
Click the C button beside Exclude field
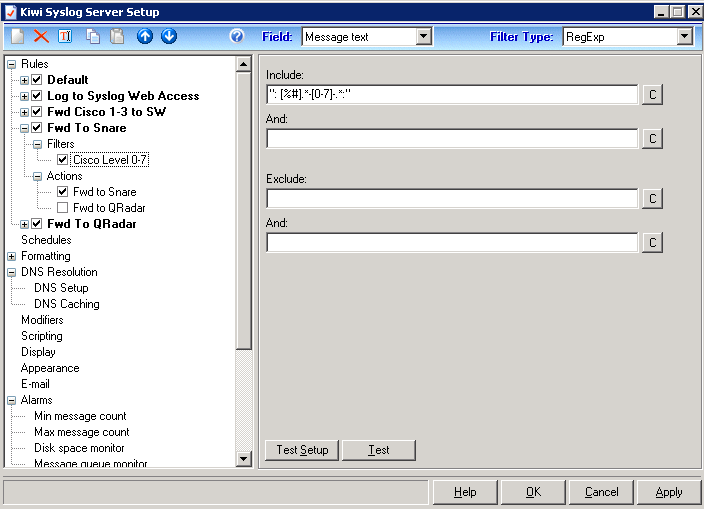click(x=652, y=199)
